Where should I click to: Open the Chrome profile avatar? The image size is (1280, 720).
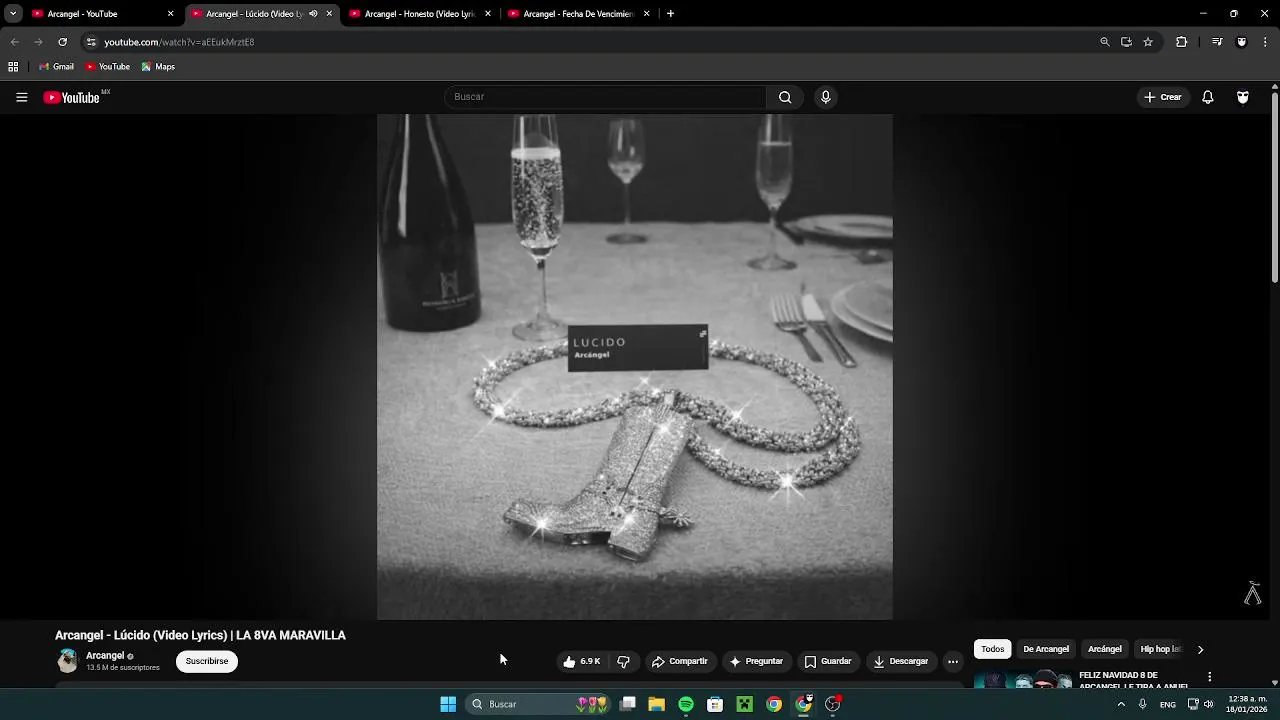pos(1242,42)
